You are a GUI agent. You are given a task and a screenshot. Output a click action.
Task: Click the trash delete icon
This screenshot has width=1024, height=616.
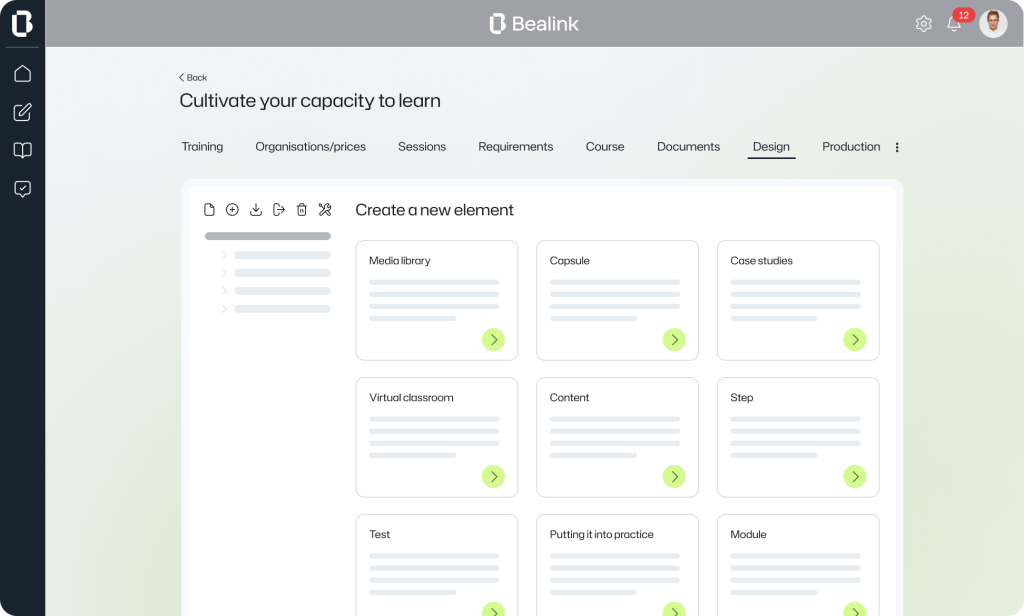302,210
